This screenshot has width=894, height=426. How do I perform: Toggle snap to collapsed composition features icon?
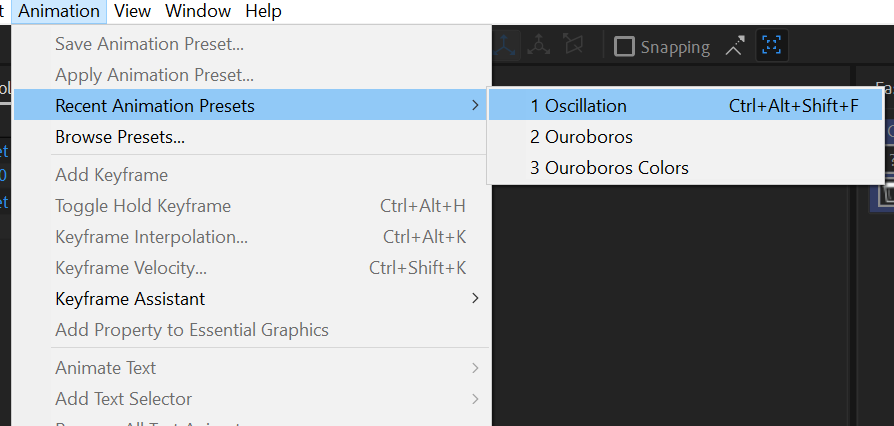tap(772, 46)
